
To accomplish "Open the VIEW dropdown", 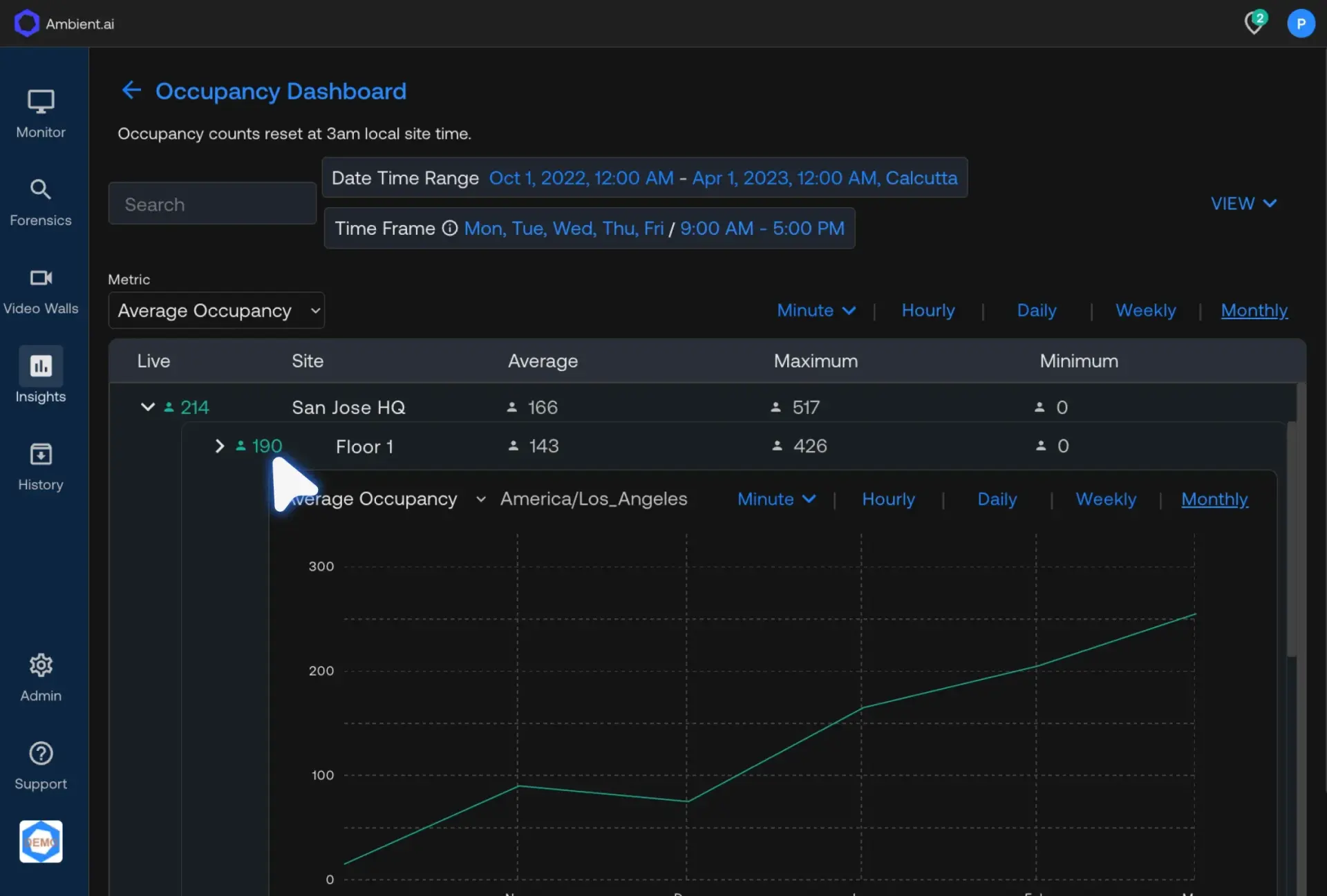I will (x=1243, y=203).
